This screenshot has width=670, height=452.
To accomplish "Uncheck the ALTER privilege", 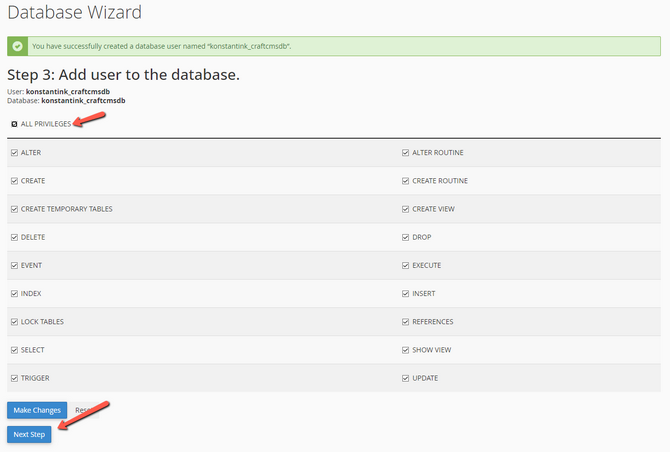I will click(x=14, y=153).
